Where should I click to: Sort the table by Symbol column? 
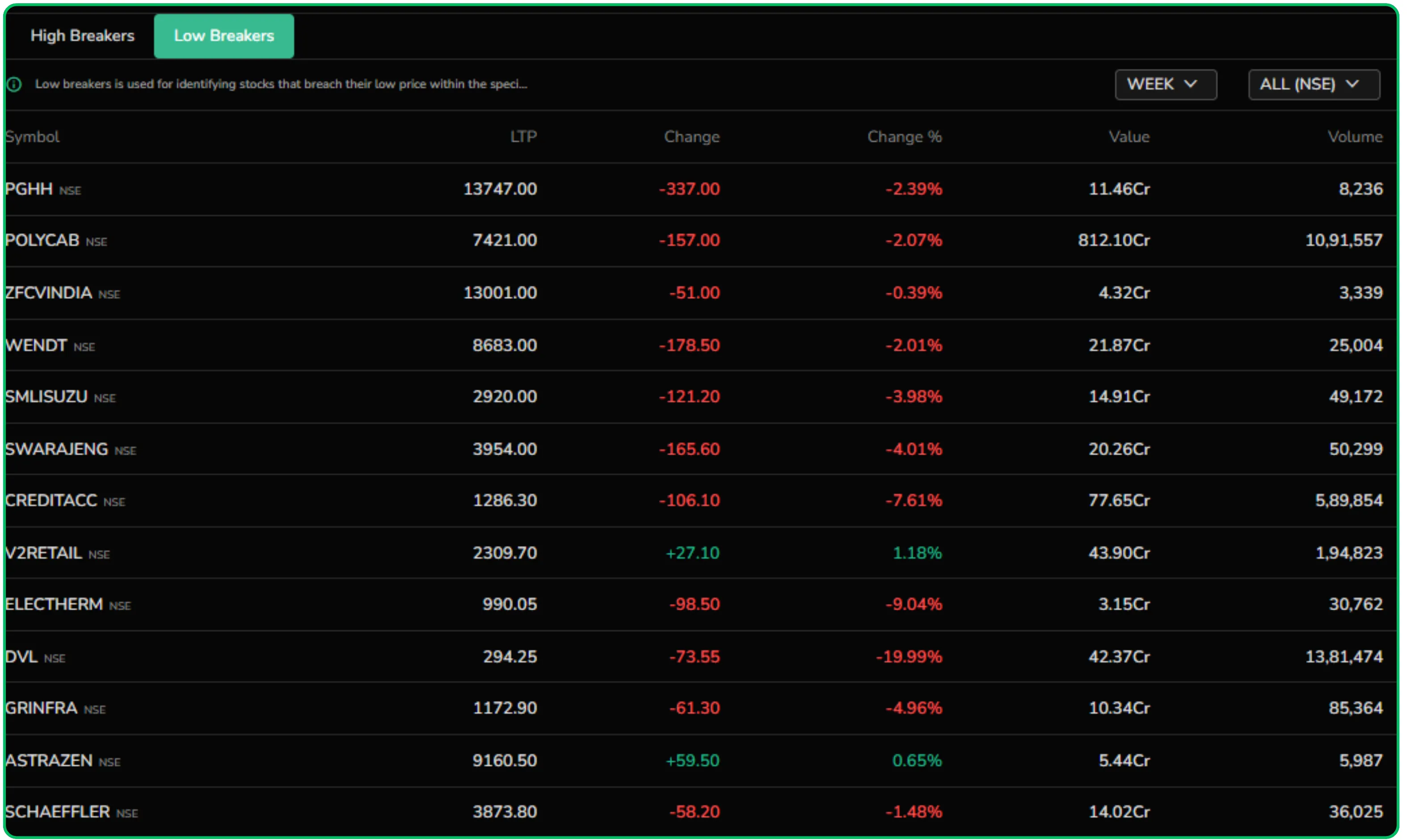point(32,136)
